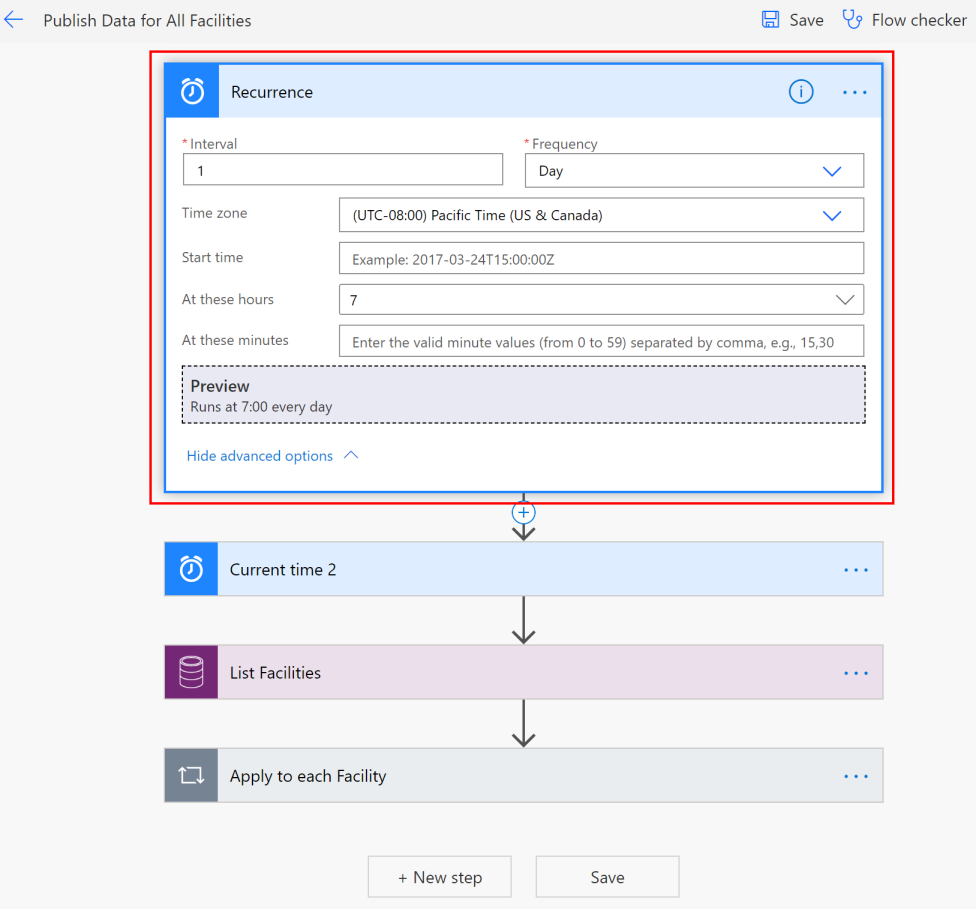Image resolution: width=976 pixels, height=909 pixels.
Task: Click the Interval input field
Action: 343,169
